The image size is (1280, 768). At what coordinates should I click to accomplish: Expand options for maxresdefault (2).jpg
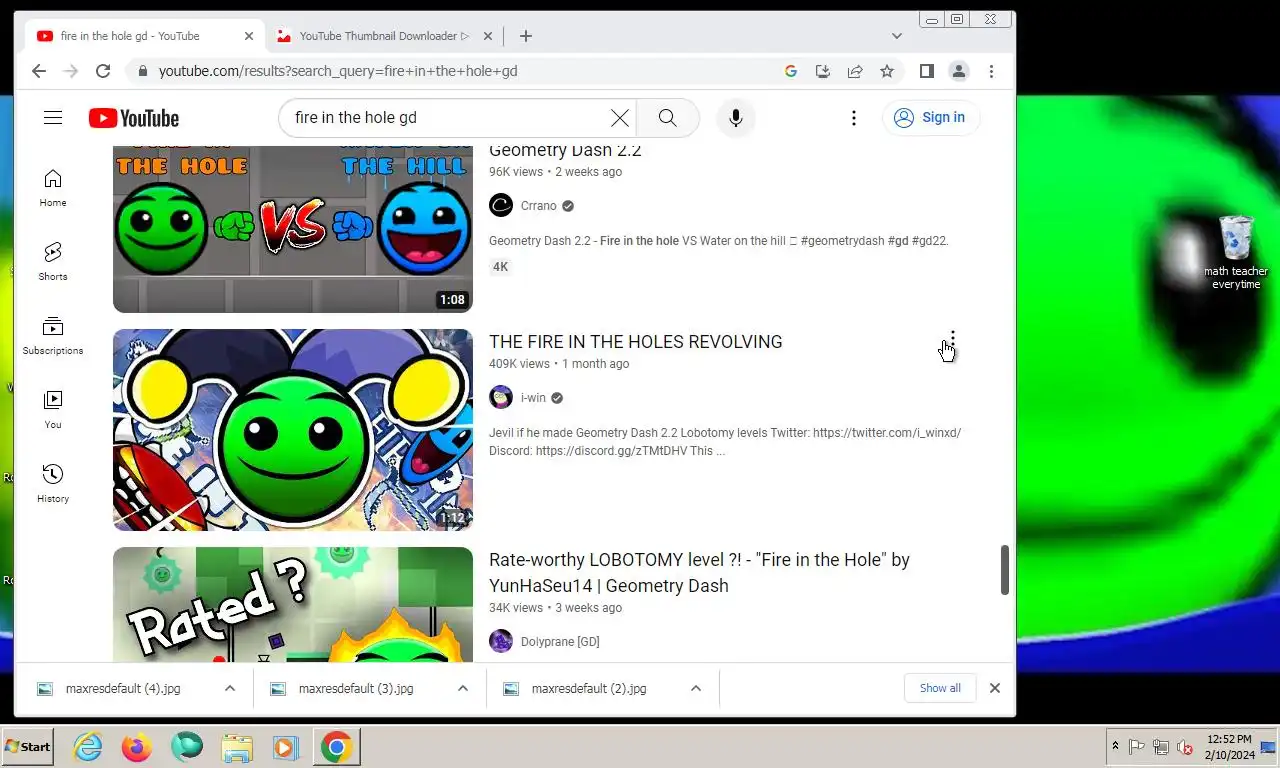696,688
